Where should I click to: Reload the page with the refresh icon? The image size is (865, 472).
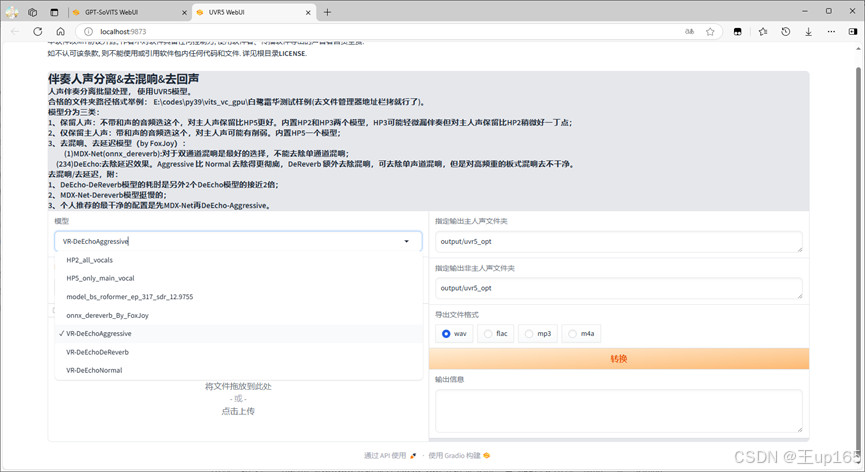click(x=38, y=31)
